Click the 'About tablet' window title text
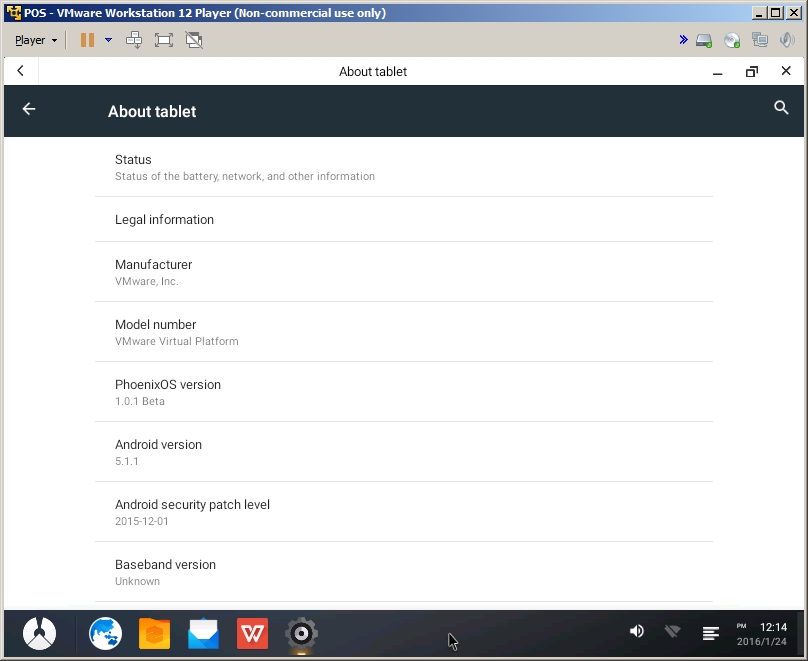The image size is (808, 661). pyautogui.click(x=373, y=72)
